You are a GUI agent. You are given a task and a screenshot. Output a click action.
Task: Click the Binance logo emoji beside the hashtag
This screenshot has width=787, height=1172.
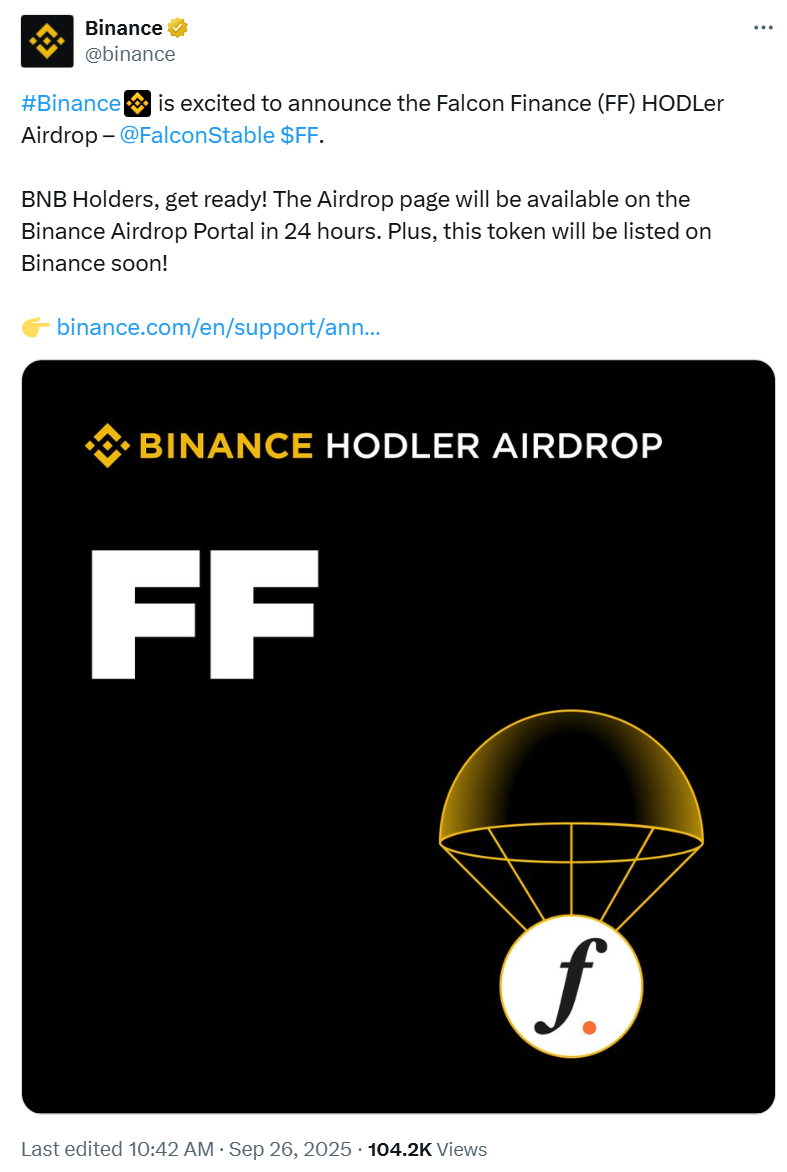click(x=136, y=103)
